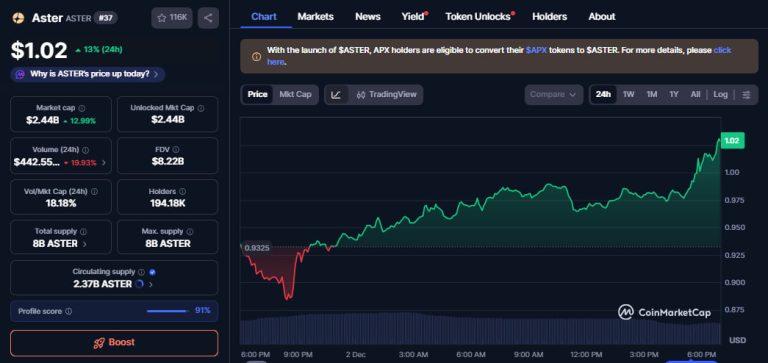Open the Token Unlocks tab
The image size is (768, 363).
coord(478,16)
